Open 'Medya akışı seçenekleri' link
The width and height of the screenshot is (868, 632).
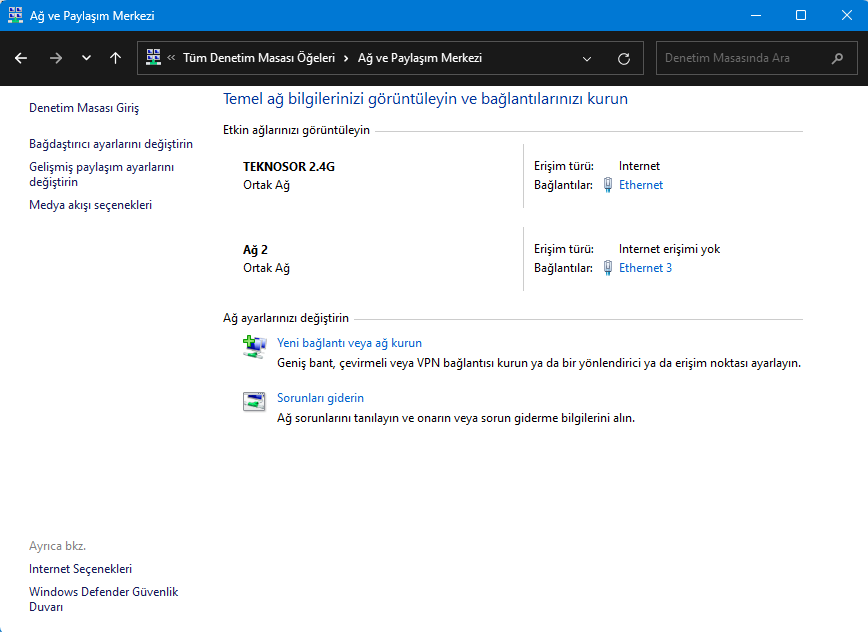(91, 205)
